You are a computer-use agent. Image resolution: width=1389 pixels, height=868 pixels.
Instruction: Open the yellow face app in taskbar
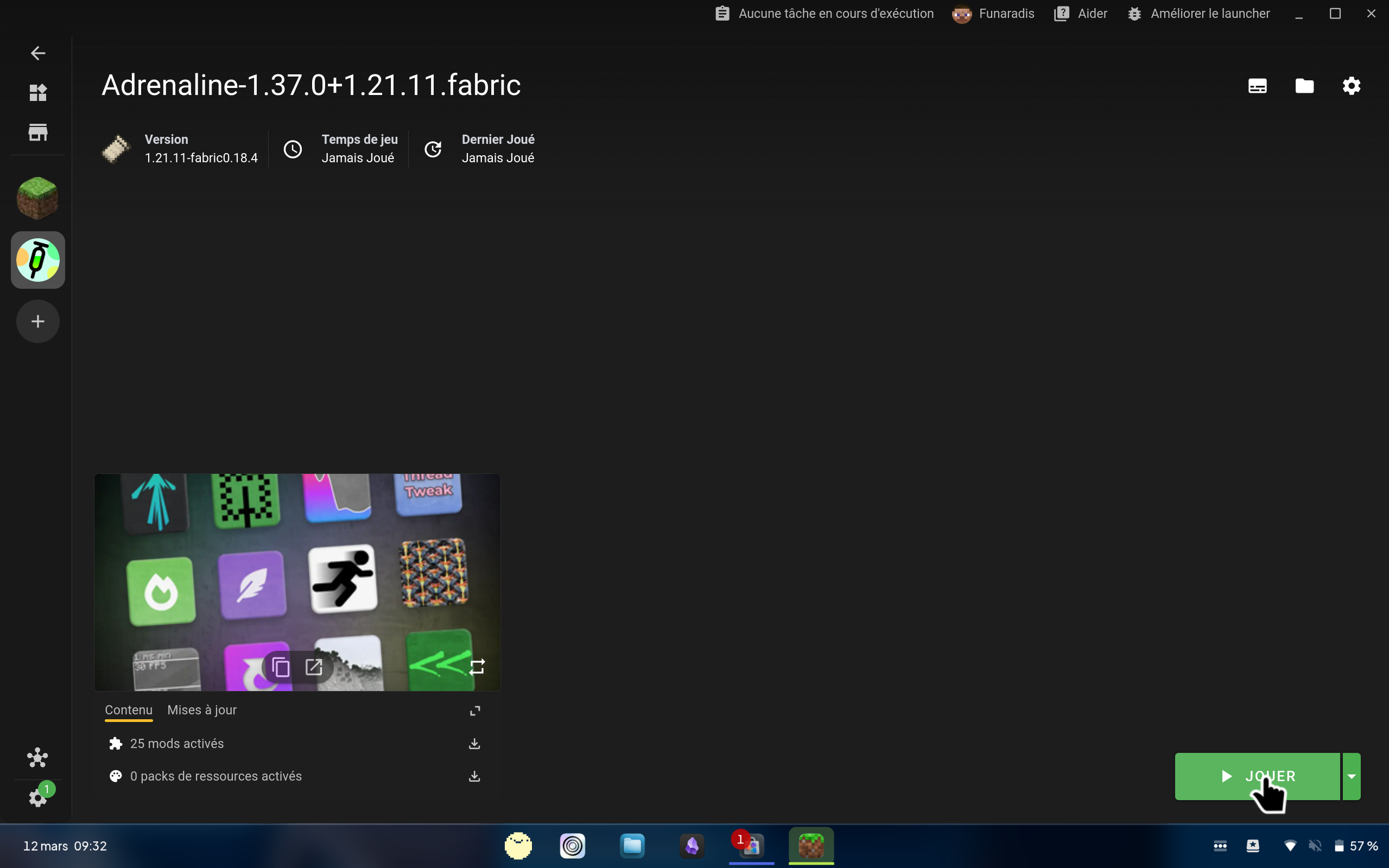[x=518, y=846]
